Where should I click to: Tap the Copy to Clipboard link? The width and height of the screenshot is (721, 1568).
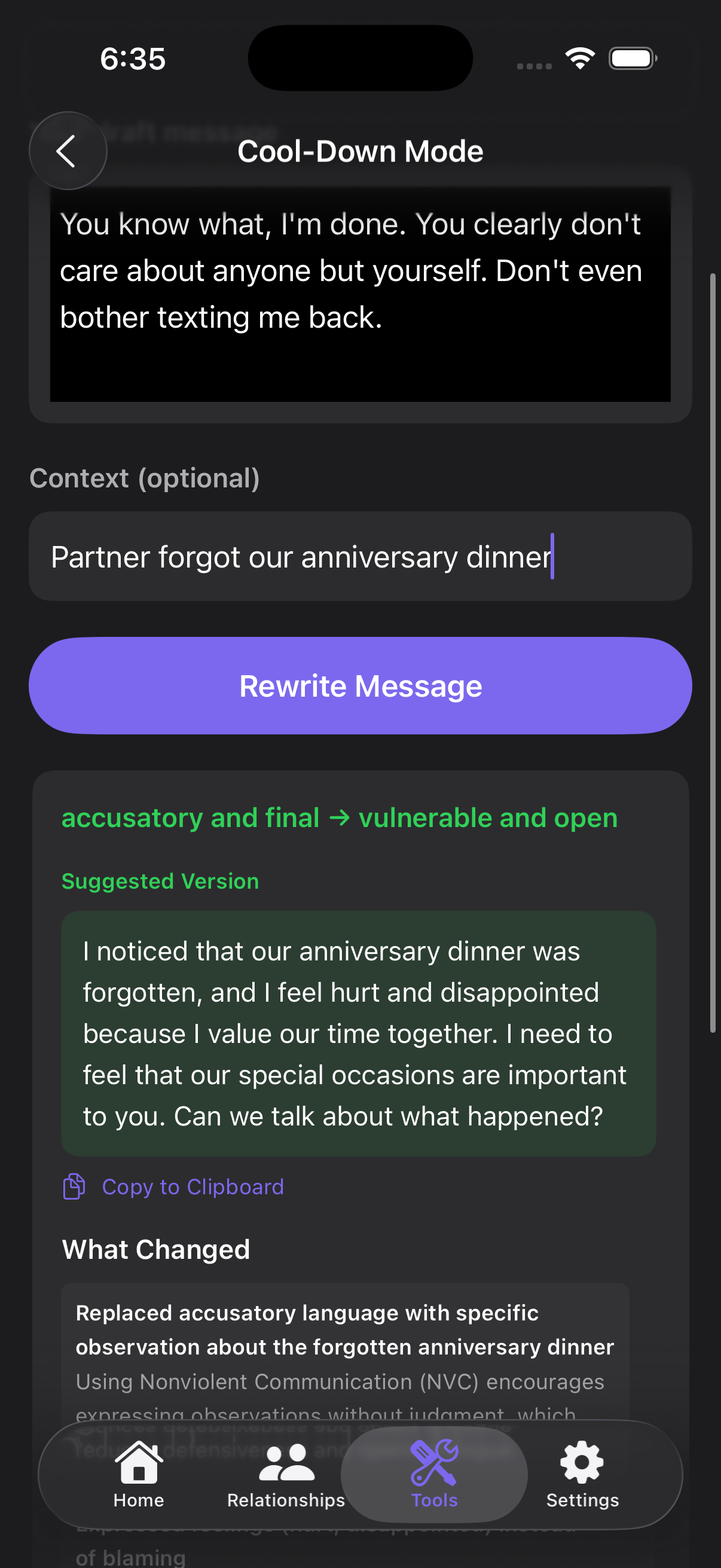point(193,1186)
